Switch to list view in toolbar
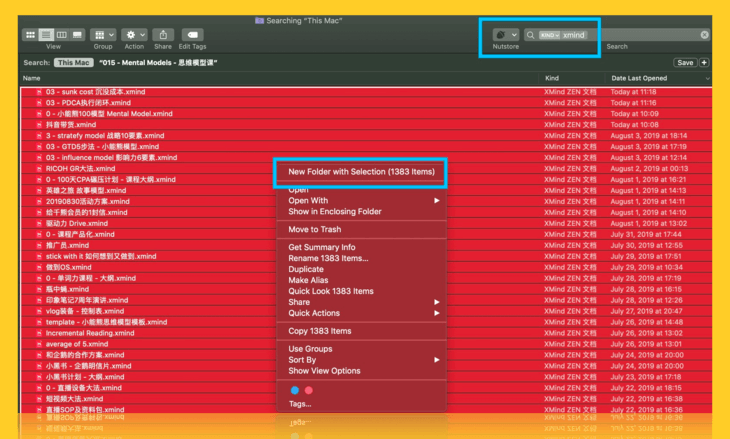The width and height of the screenshot is (730, 439). pyautogui.click(x=46, y=35)
